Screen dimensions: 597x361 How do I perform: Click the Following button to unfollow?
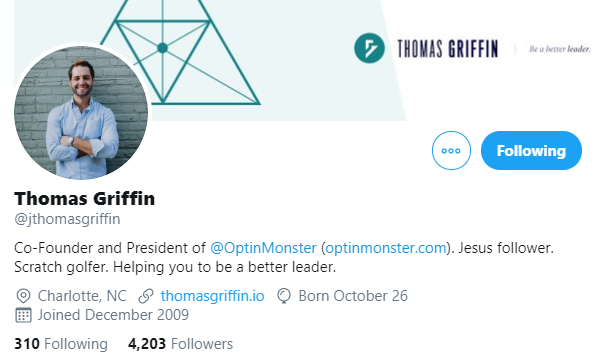pos(531,150)
